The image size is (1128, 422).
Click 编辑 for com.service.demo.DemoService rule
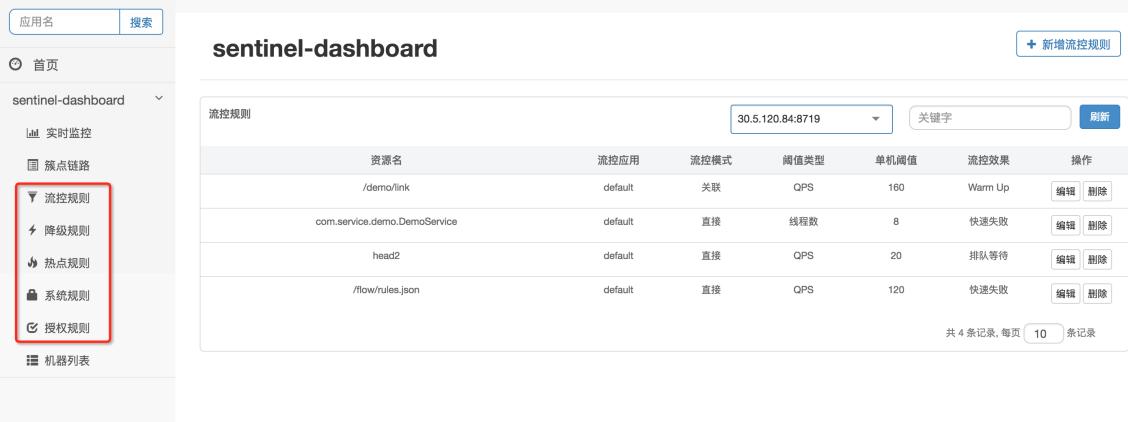tap(1065, 225)
